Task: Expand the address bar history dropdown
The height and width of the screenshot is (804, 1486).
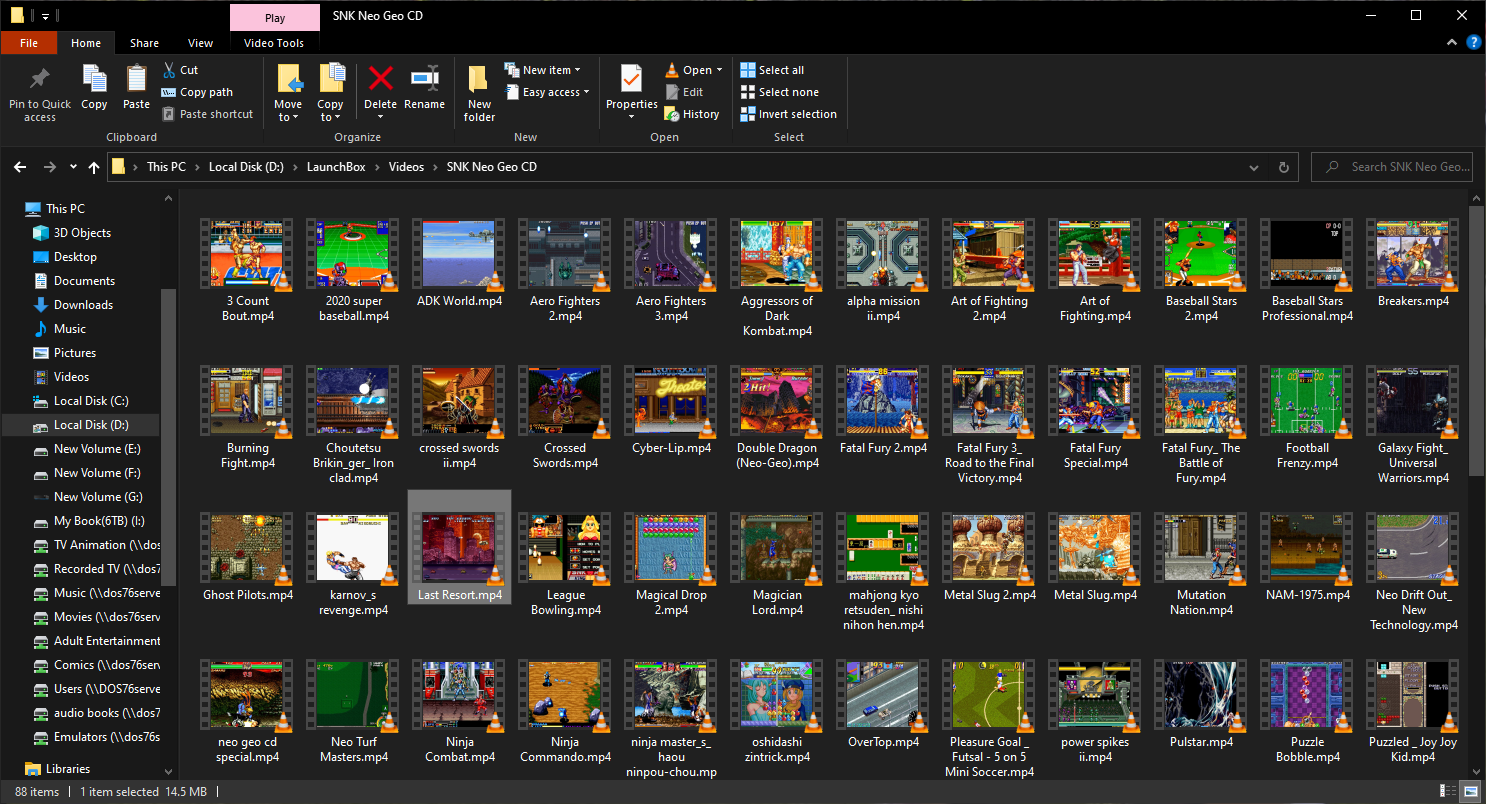Action: point(1255,167)
